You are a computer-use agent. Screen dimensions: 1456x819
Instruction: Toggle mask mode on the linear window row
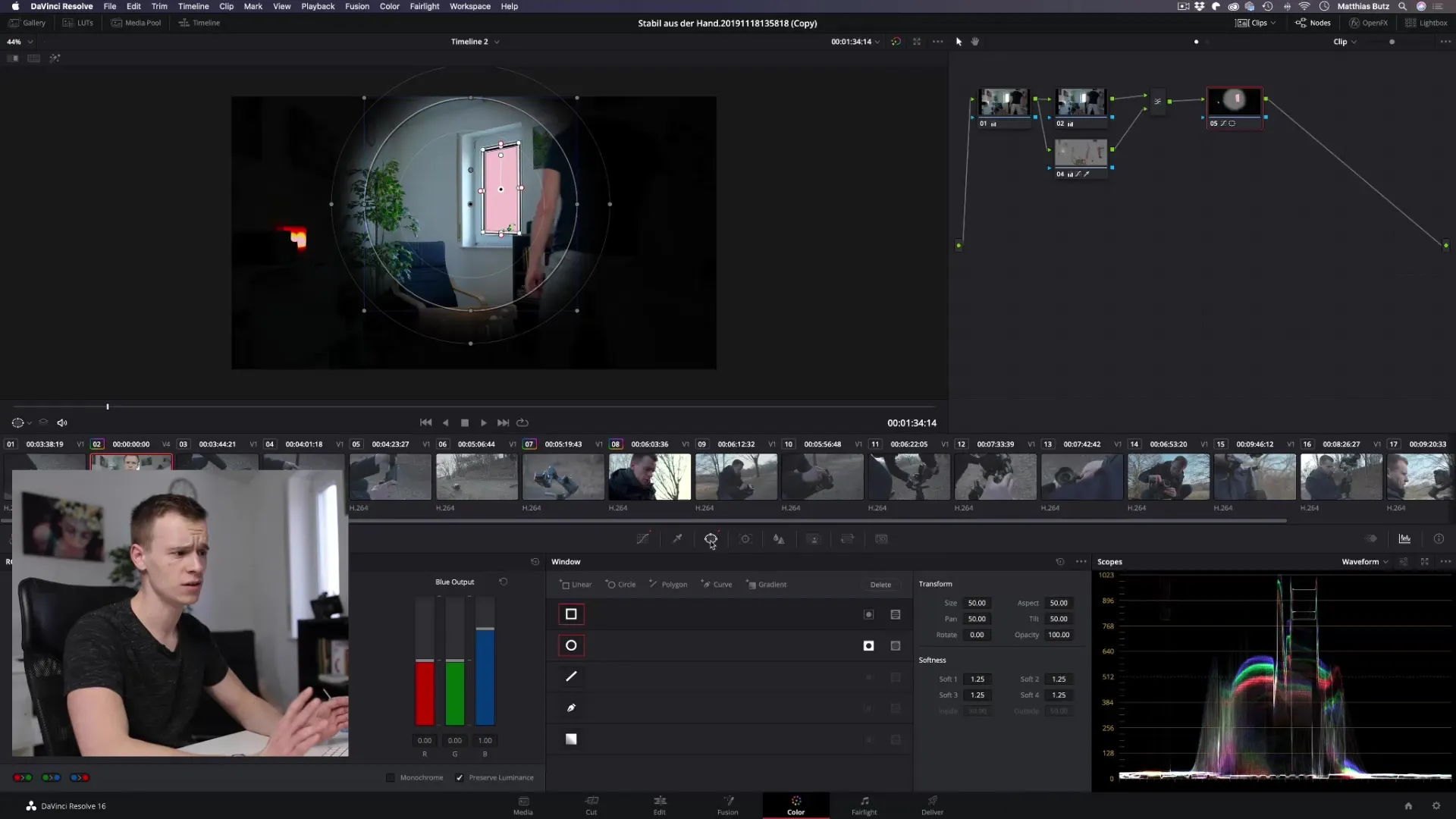coord(896,614)
